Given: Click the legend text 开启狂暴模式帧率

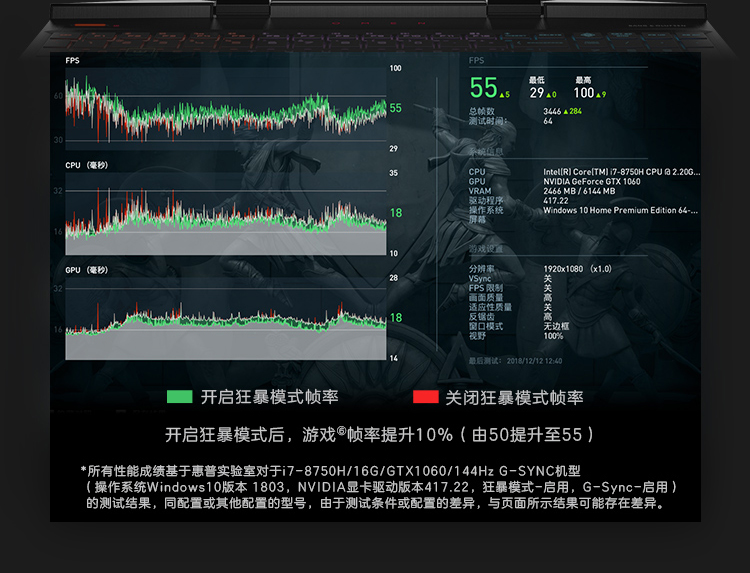Looking at the screenshot, I should (269, 397).
